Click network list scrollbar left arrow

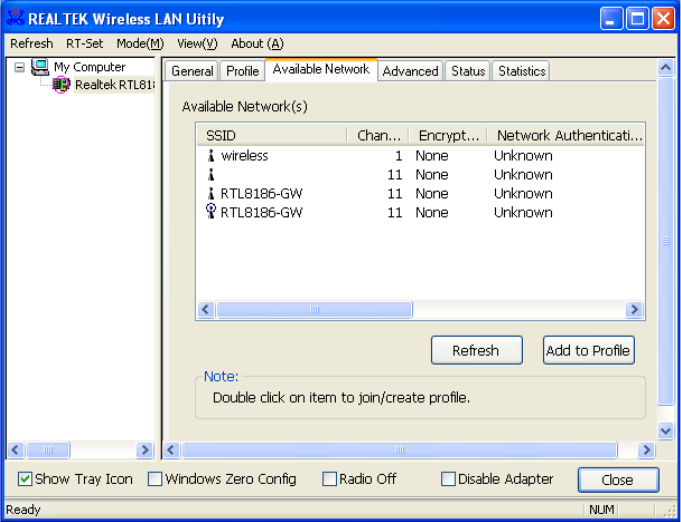point(206,310)
